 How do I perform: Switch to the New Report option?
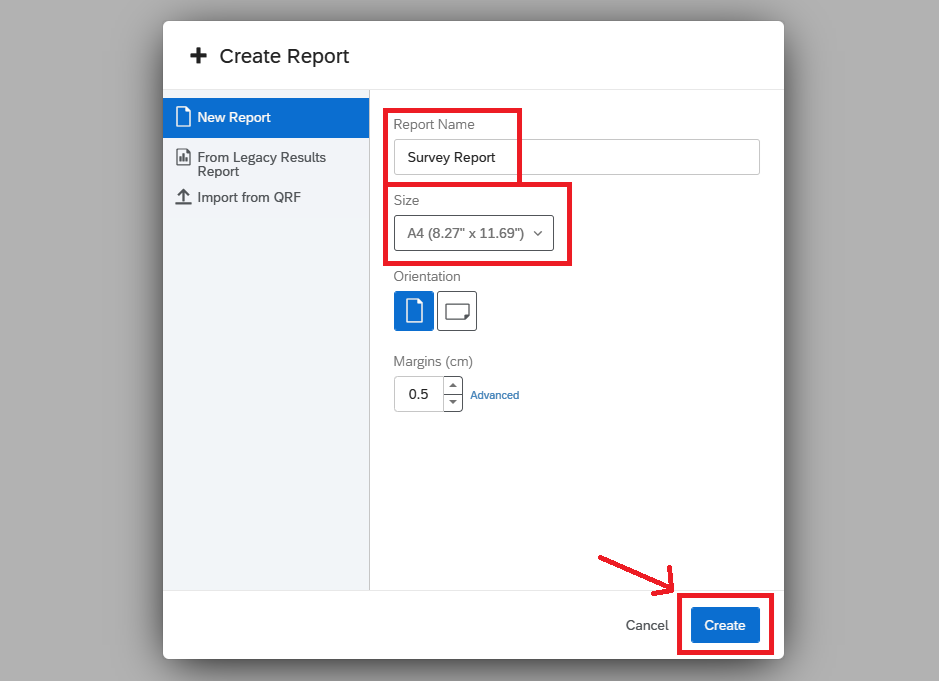(x=234, y=117)
